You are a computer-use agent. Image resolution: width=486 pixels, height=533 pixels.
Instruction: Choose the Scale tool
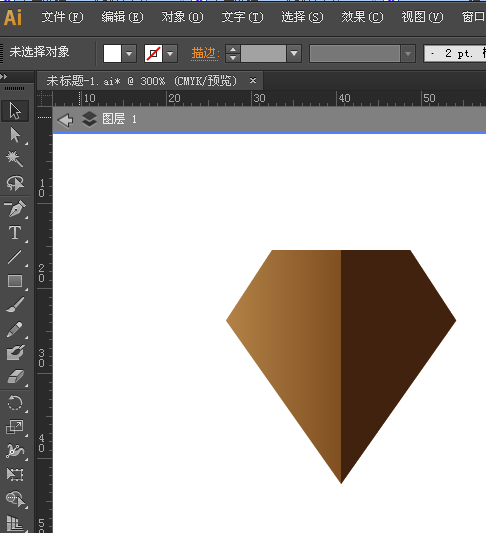click(x=15, y=427)
